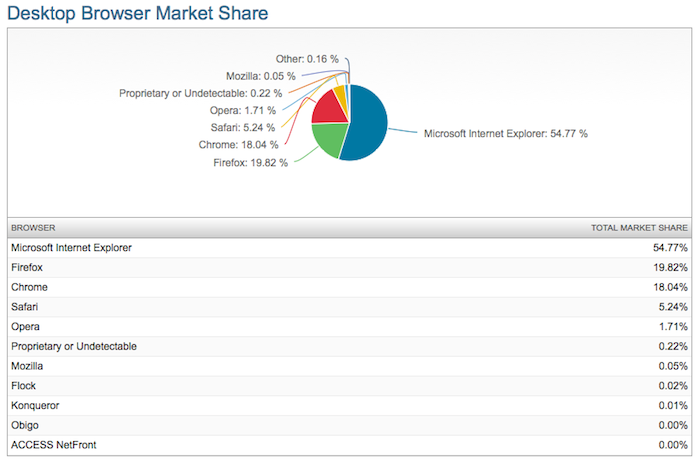Click pie label 'Firefox: 19.82 %'

(x=250, y=163)
